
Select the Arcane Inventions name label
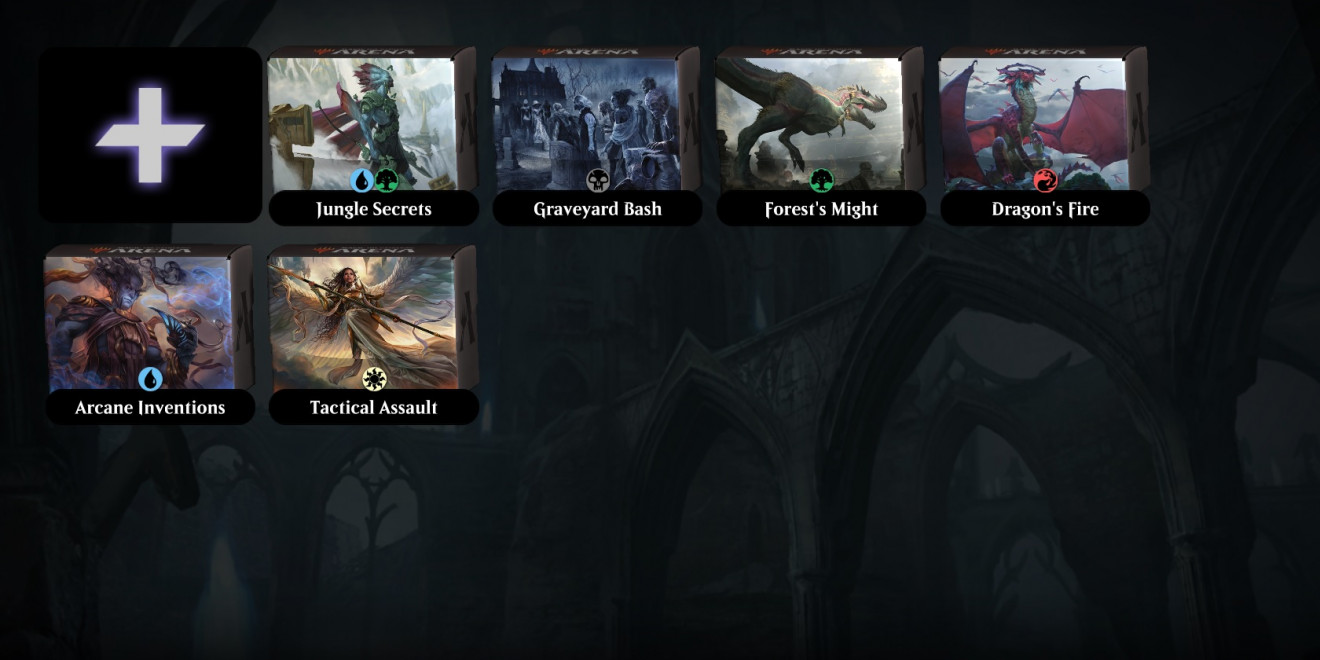[150, 408]
